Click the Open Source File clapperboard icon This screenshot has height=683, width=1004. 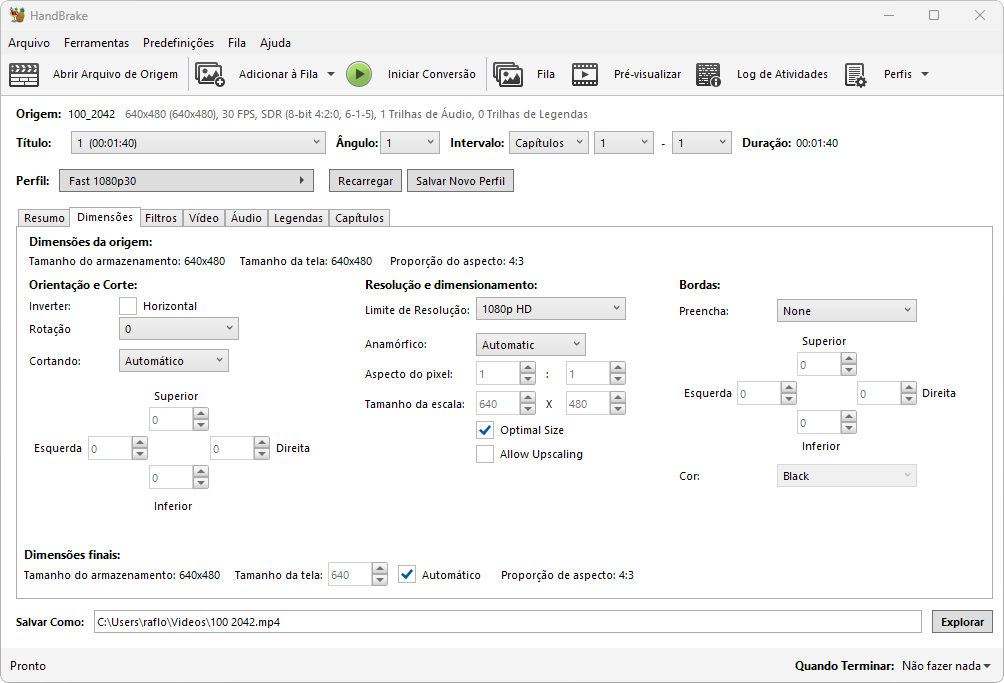(x=24, y=74)
